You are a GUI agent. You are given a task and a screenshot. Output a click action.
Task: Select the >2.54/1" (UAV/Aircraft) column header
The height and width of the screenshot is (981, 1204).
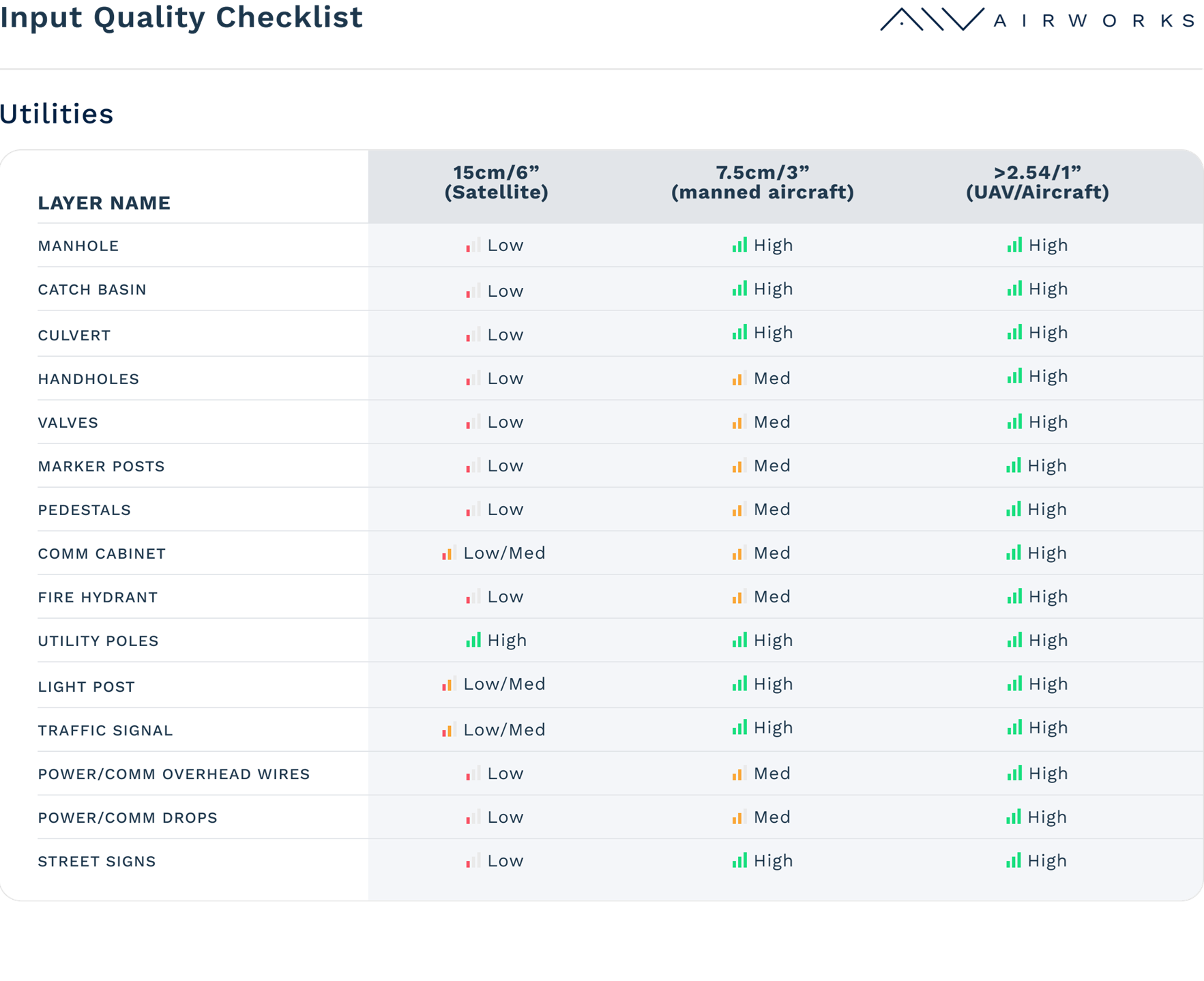pos(1037,182)
